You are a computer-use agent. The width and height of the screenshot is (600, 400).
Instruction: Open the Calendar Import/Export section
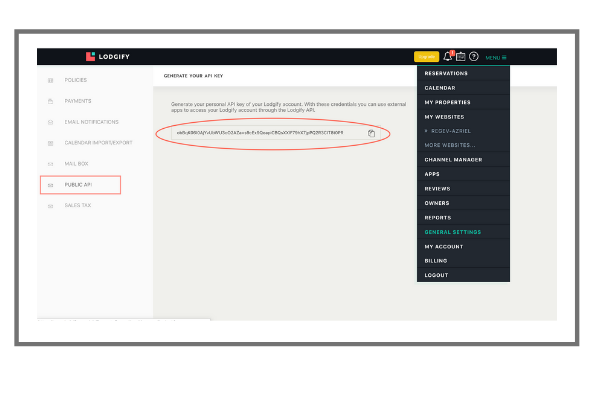98,143
